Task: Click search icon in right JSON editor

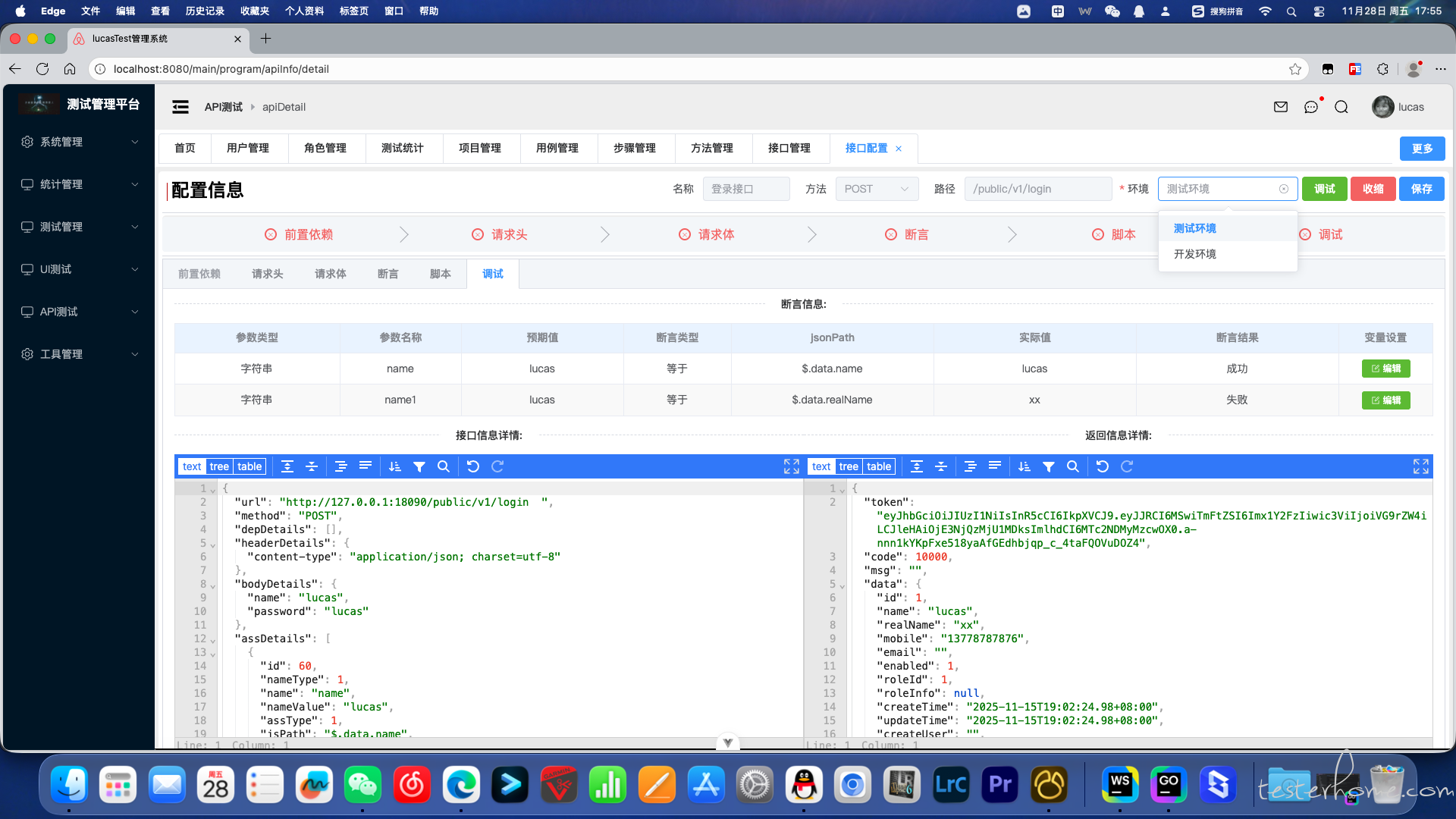Action: 1073,466
